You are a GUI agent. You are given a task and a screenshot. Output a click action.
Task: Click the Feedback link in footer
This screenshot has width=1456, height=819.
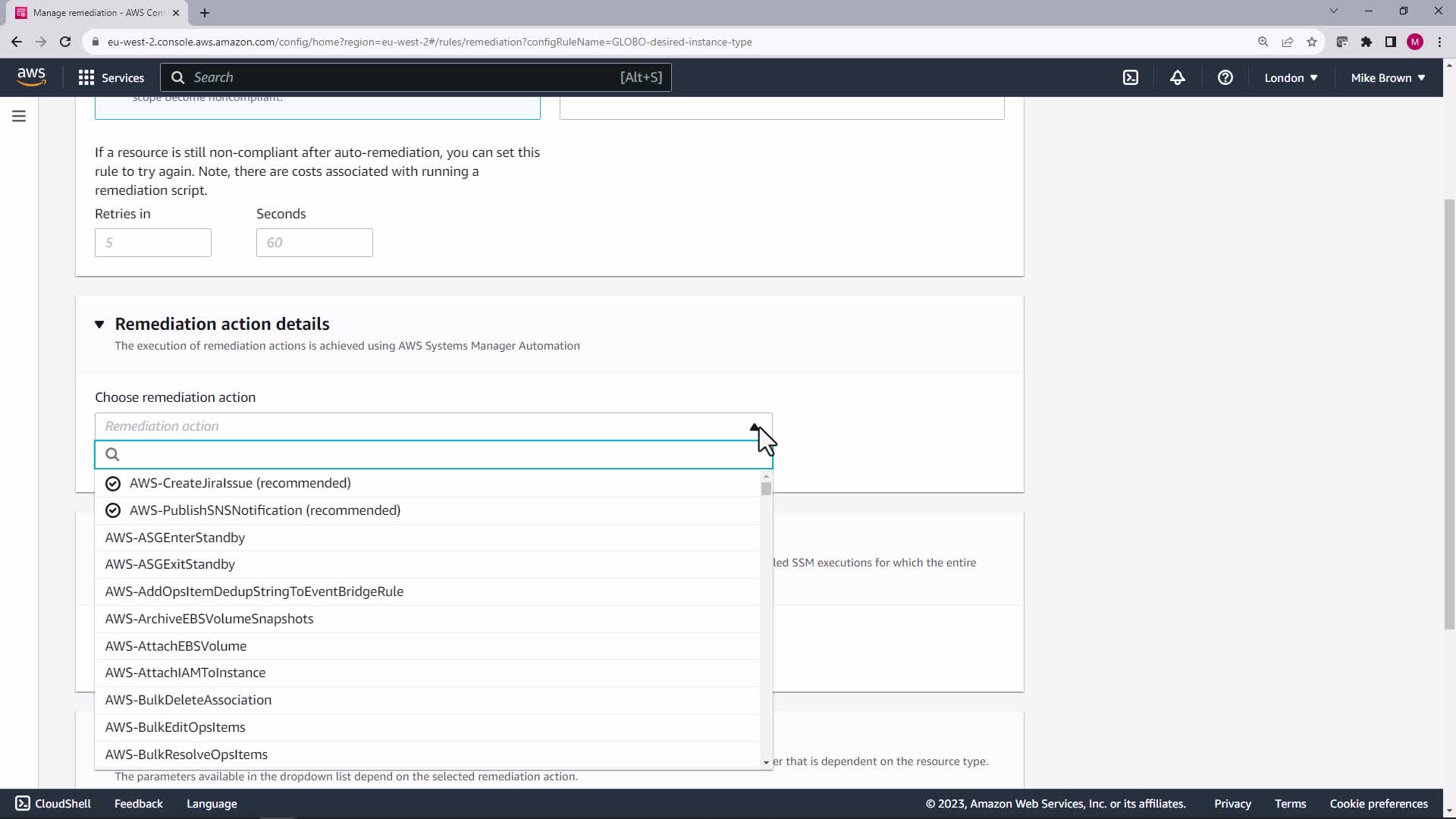138,804
